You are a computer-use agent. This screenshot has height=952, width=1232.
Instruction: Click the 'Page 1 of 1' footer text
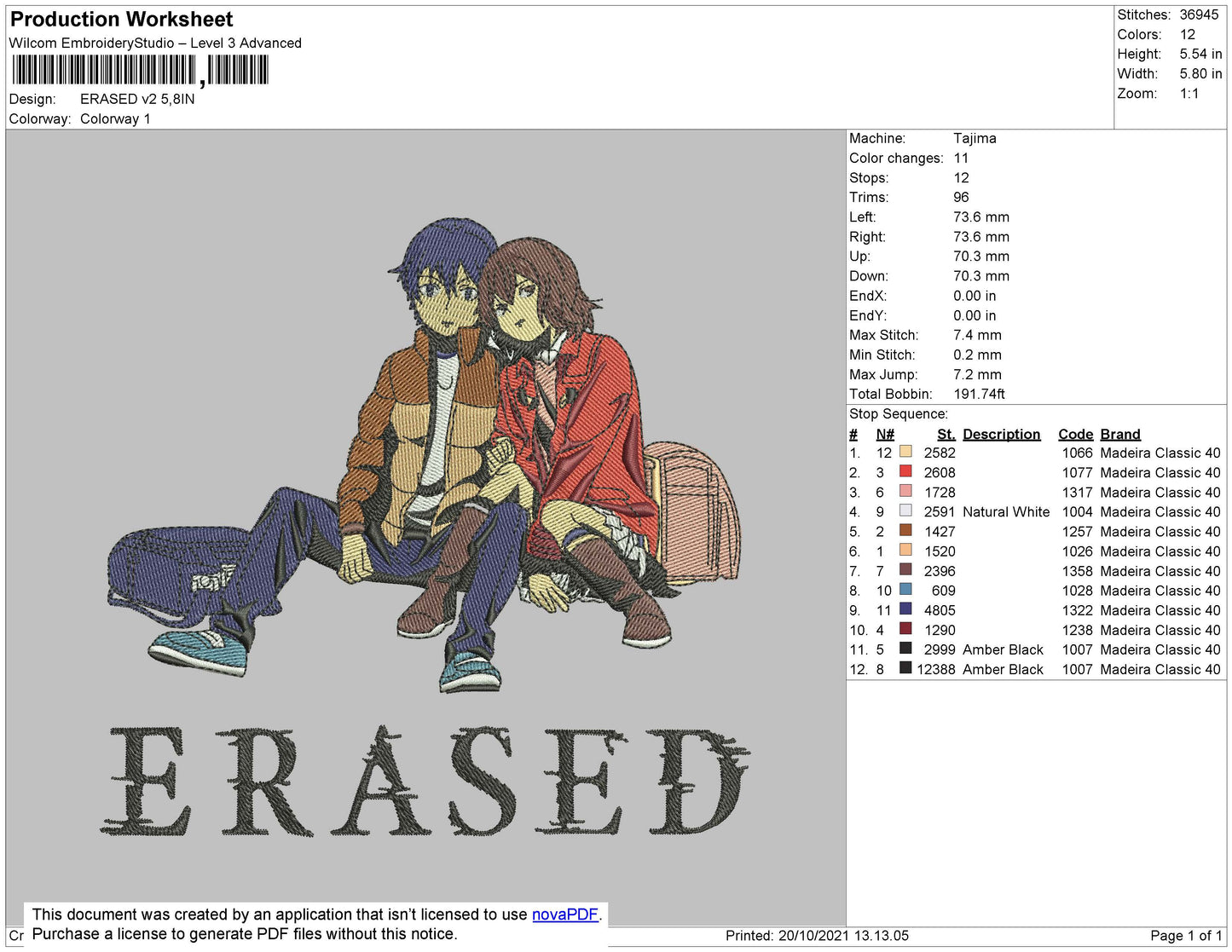(1186, 935)
